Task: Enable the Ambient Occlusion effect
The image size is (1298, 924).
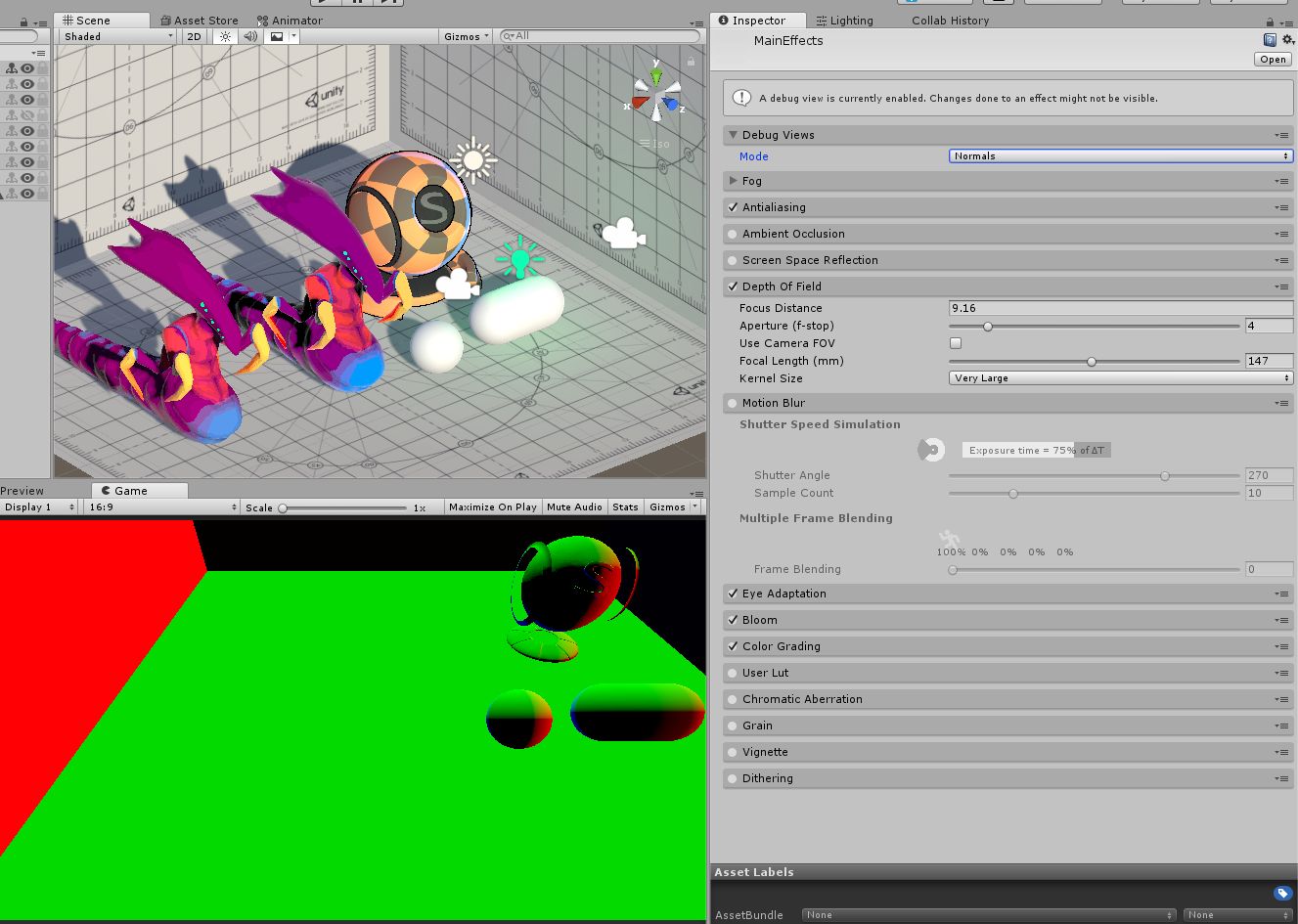Action: tap(733, 234)
